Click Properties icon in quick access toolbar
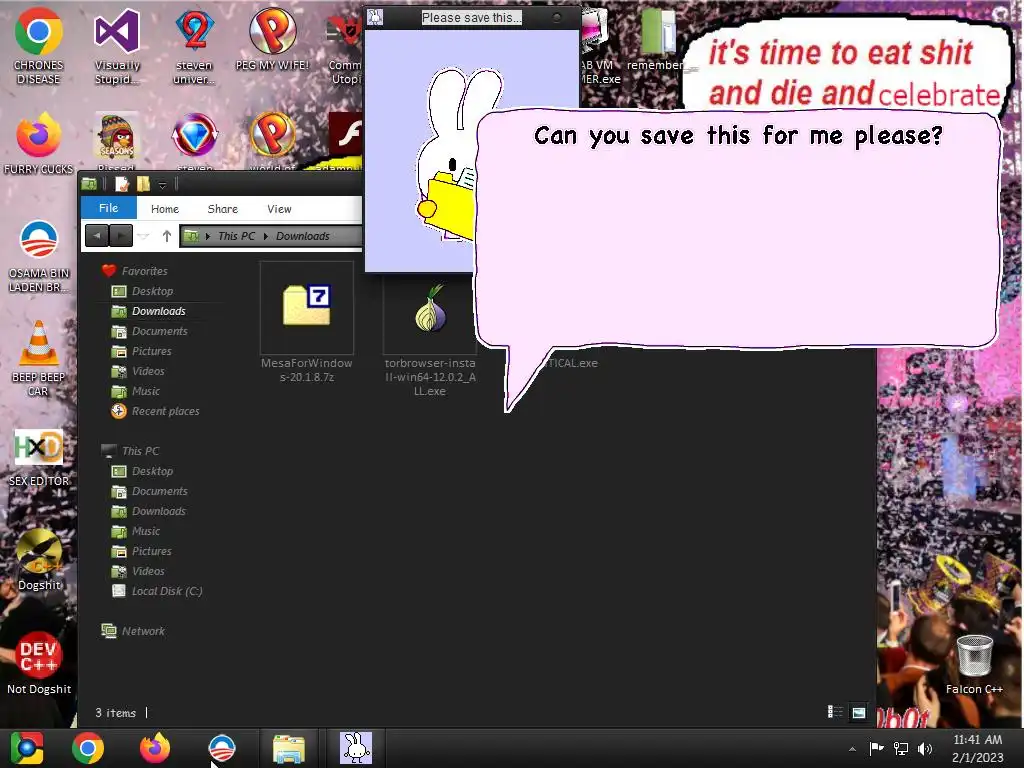The width and height of the screenshot is (1024, 768). tap(122, 184)
